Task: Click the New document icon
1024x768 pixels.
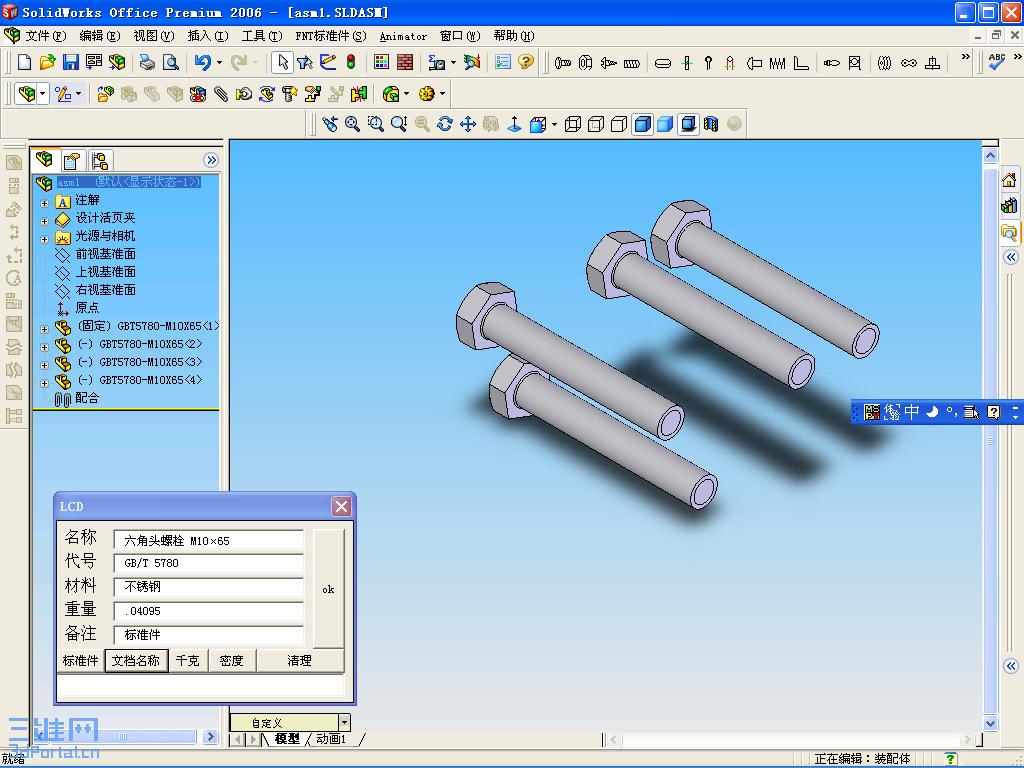Action: 24,62
